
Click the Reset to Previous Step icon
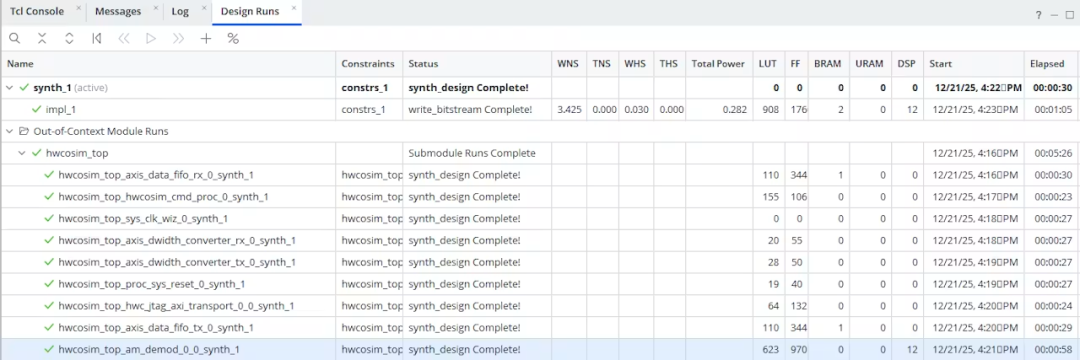coord(96,39)
